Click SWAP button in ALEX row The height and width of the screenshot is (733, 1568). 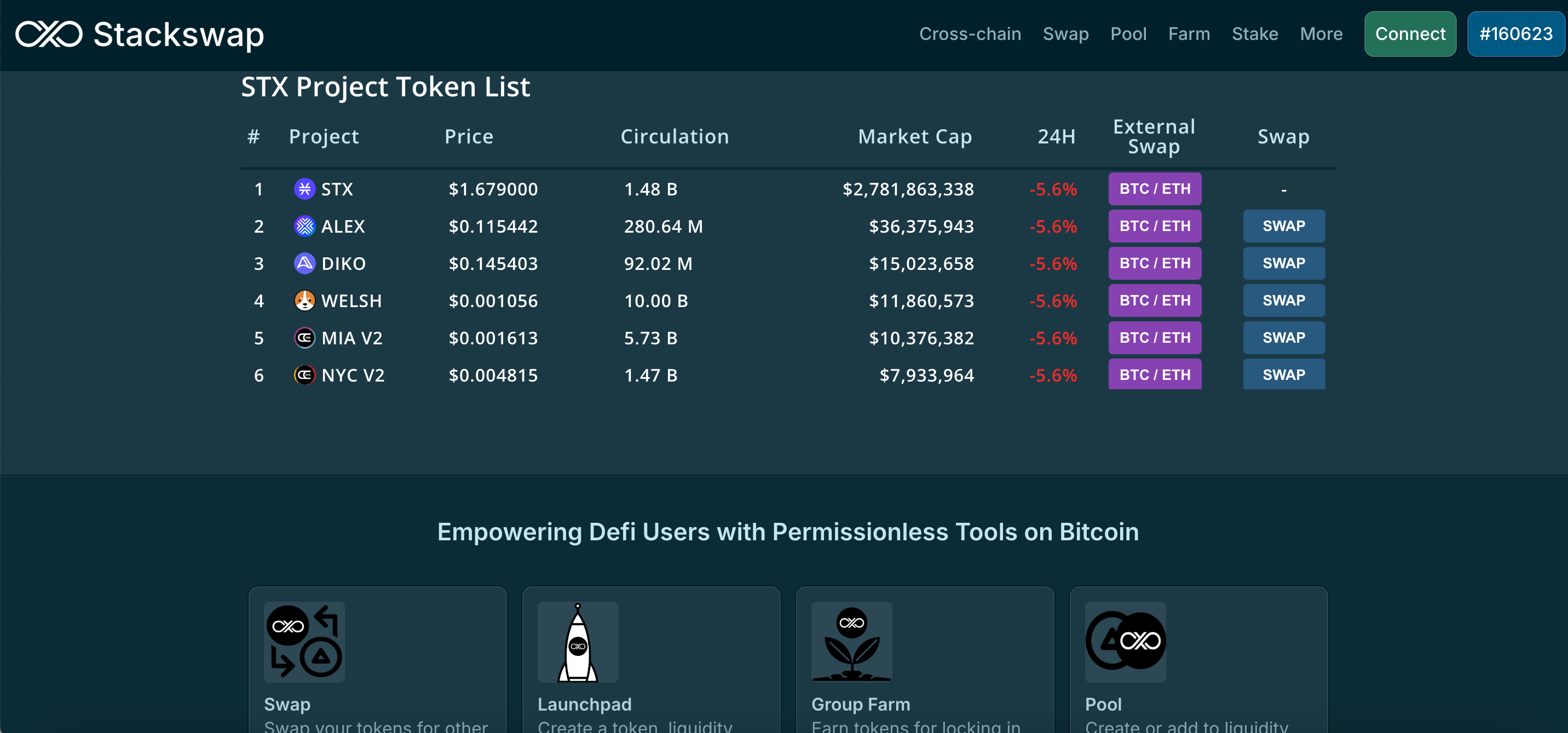(x=1284, y=226)
